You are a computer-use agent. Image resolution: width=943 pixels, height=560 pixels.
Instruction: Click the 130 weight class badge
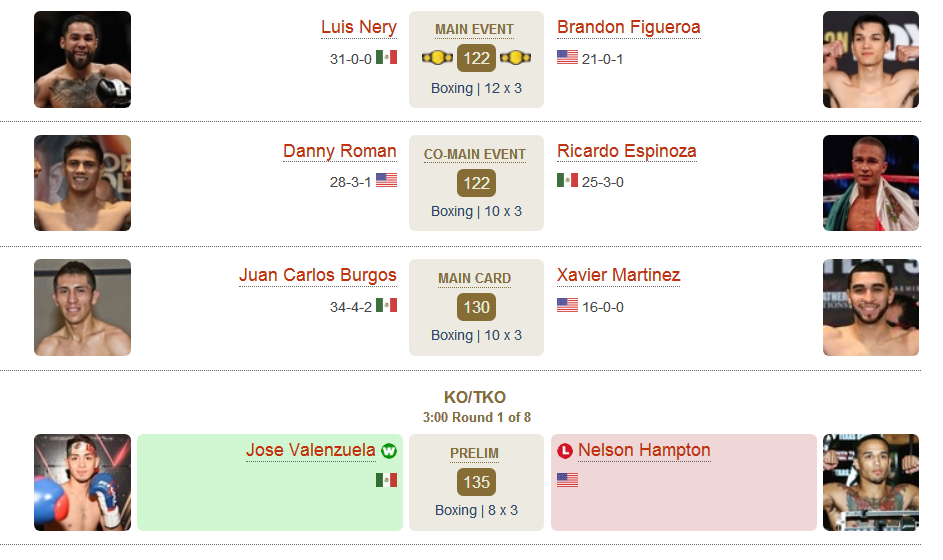coord(476,307)
